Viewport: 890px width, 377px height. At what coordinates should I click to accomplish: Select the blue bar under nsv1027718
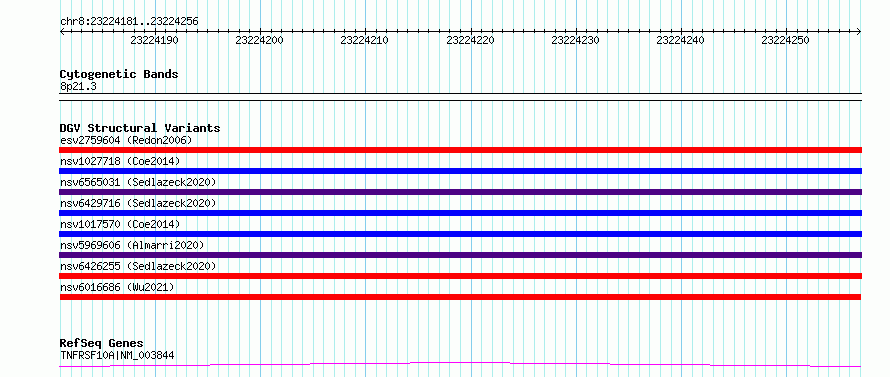click(460, 171)
